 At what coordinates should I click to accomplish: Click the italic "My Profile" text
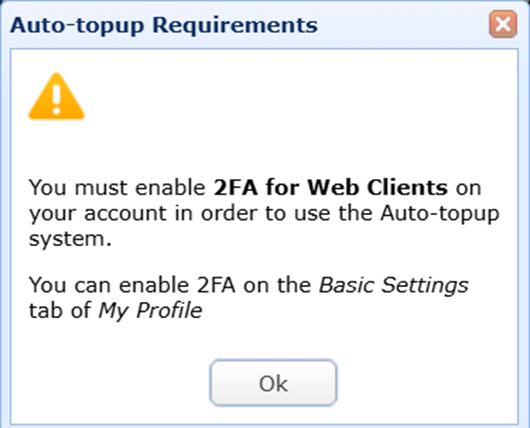click(150, 310)
